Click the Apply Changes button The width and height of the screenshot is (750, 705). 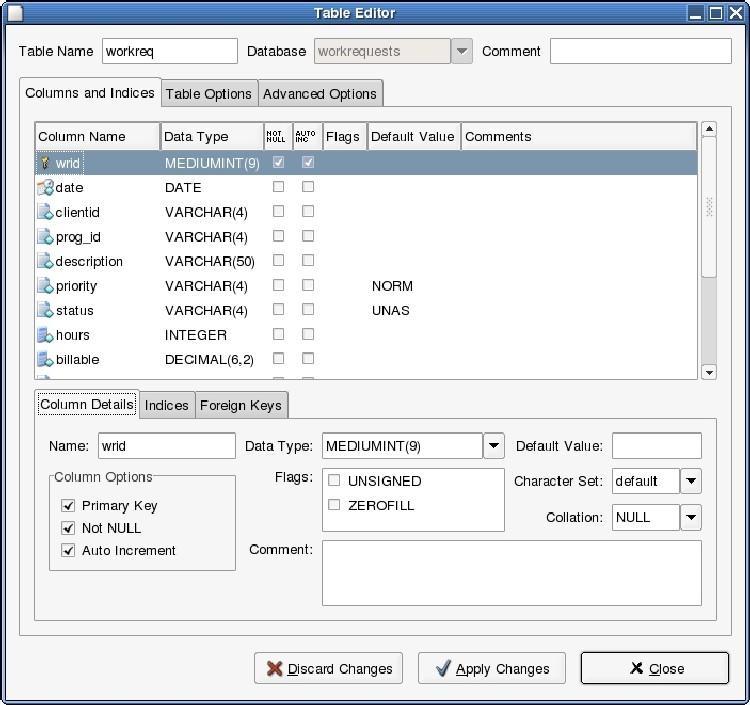coord(491,669)
